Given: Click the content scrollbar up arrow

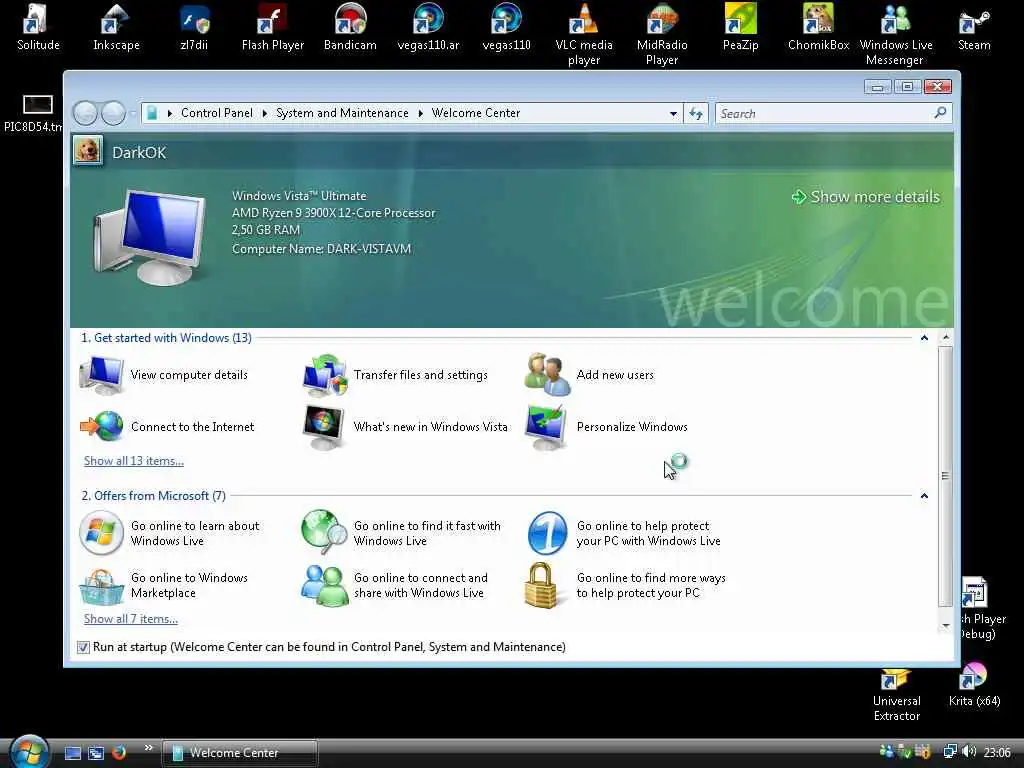Looking at the screenshot, I should (x=945, y=338).
